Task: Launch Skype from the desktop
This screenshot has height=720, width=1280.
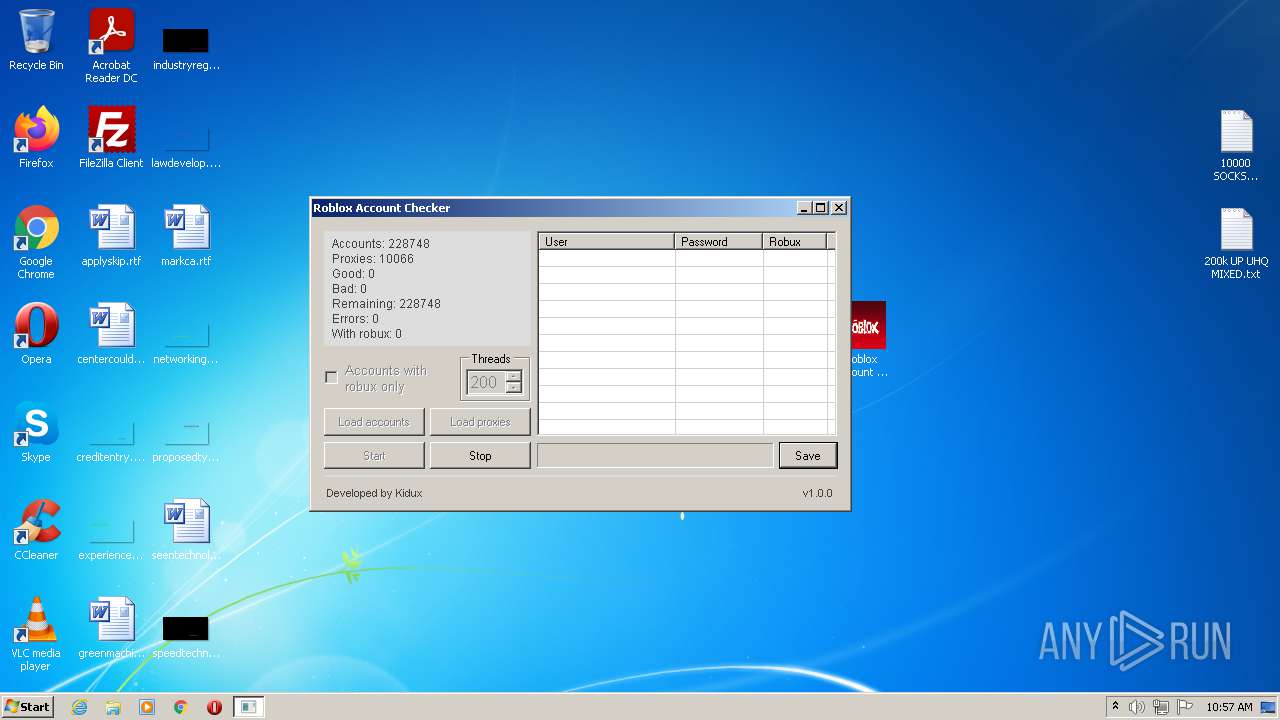Action: pos(36,431)
